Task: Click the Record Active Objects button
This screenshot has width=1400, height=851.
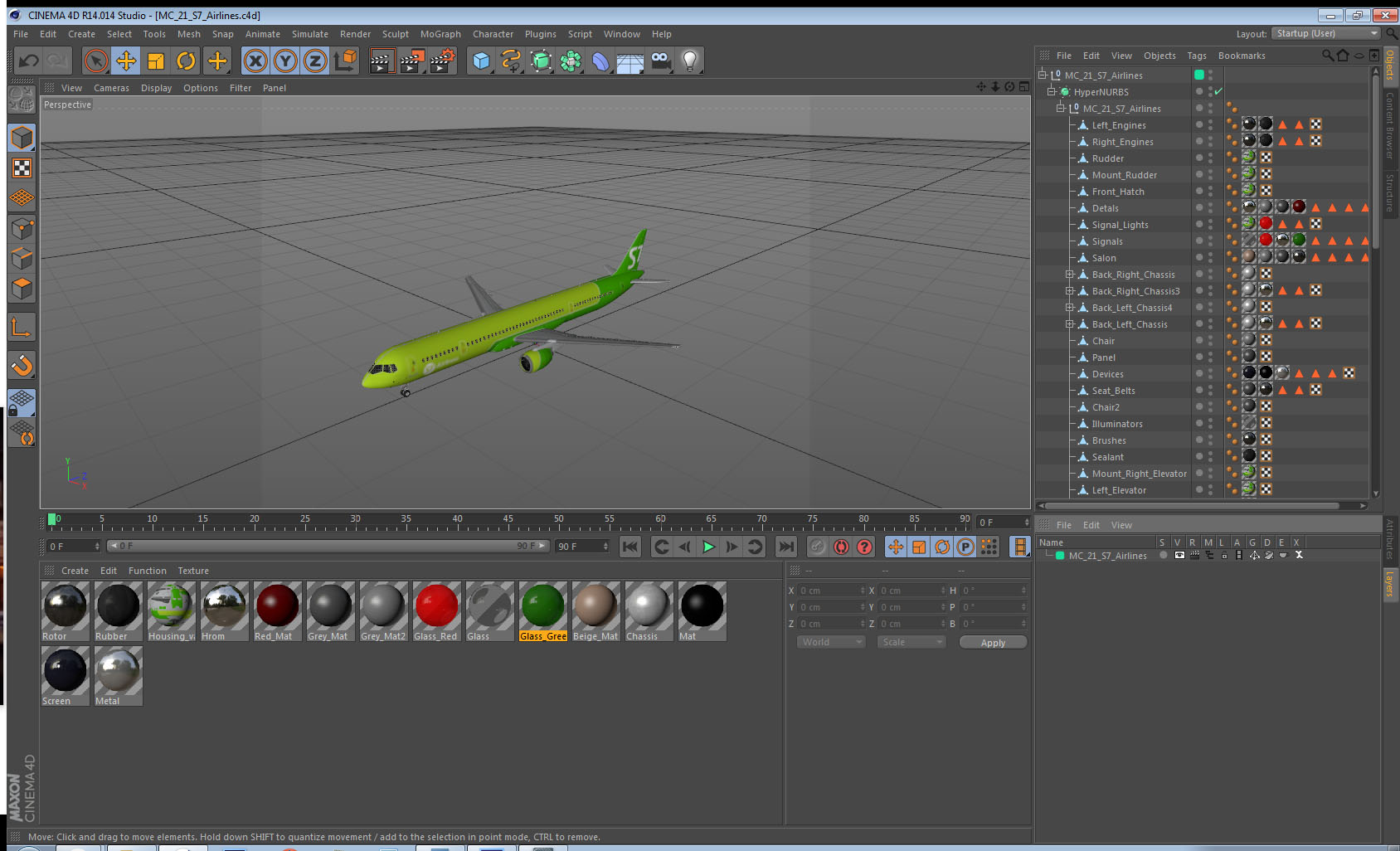Action: pos(818,547)
